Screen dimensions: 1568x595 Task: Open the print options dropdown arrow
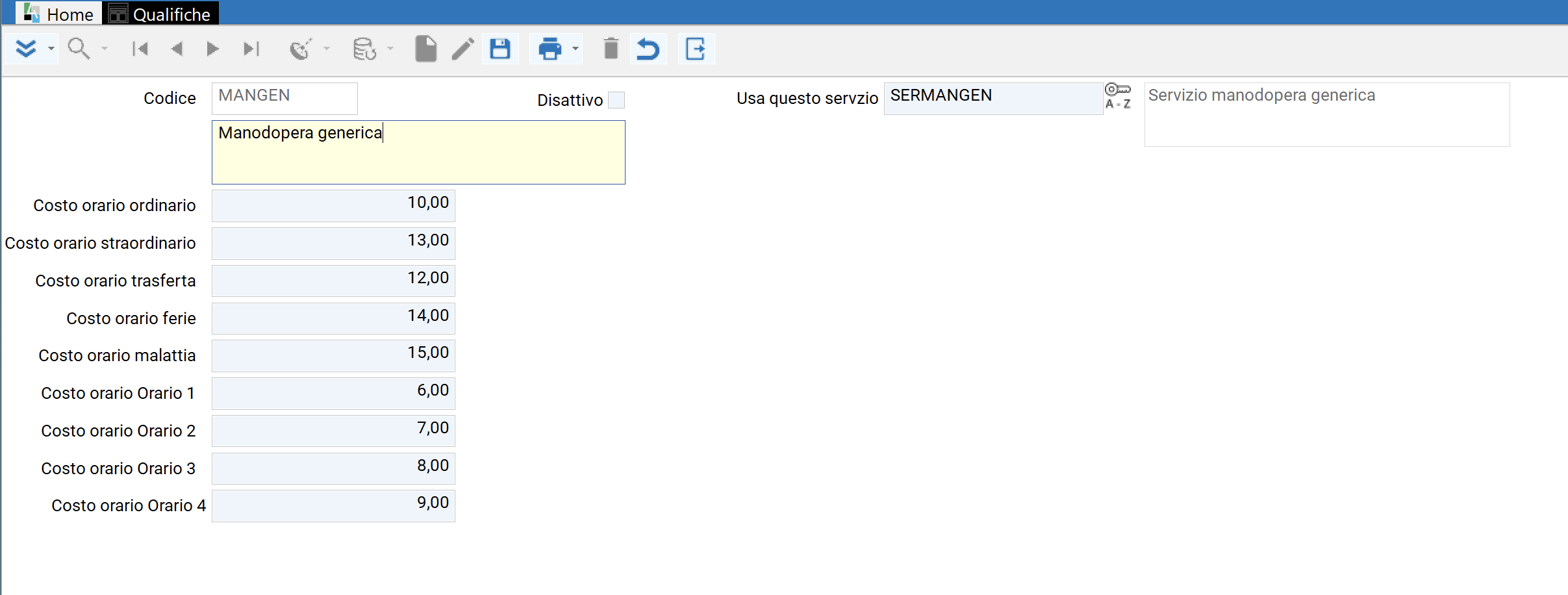click(x=575, y=49)
